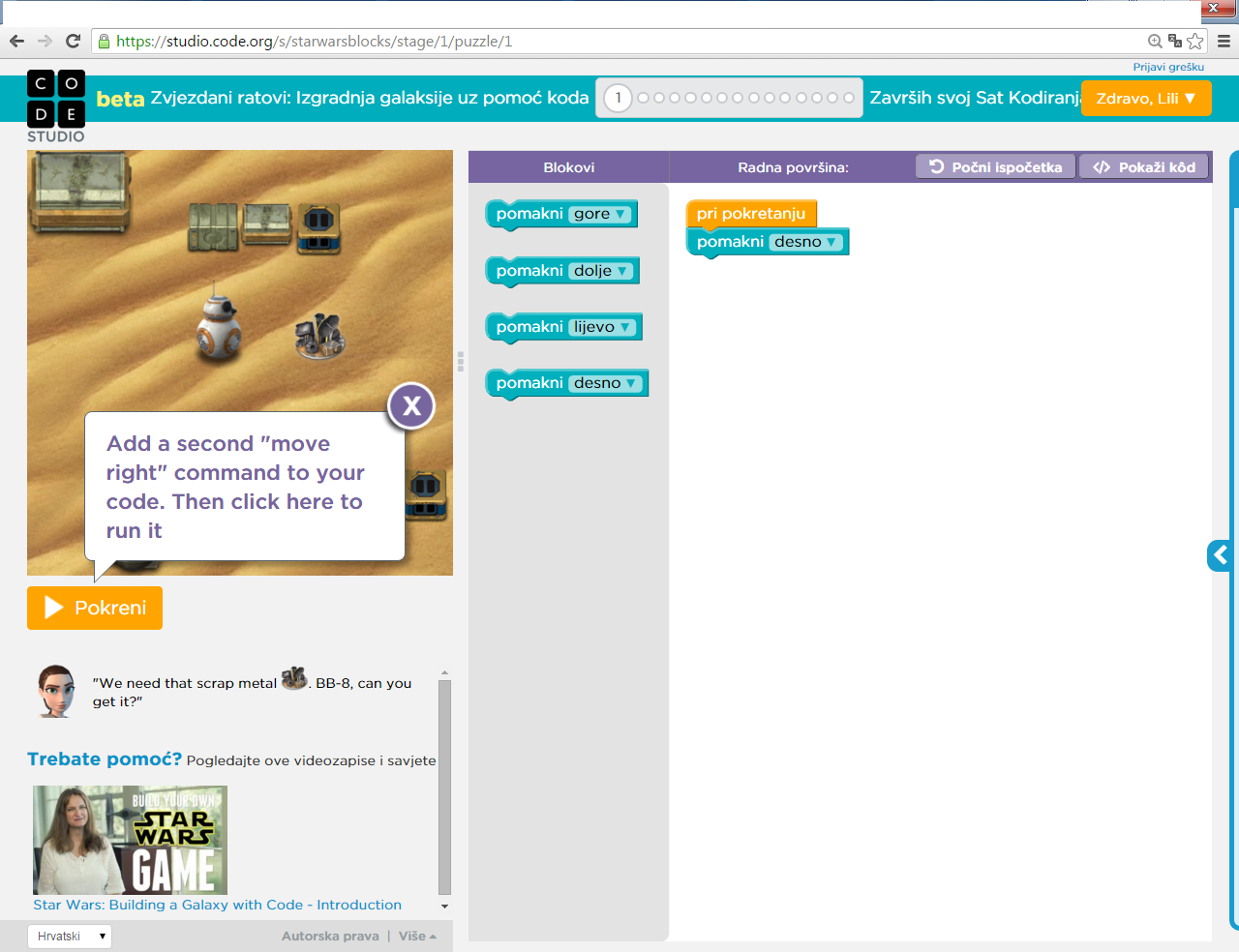Open the desno dropdown in workspace block
The width and height of the screenshot is (1239, 952).
(x=805, y=242)
